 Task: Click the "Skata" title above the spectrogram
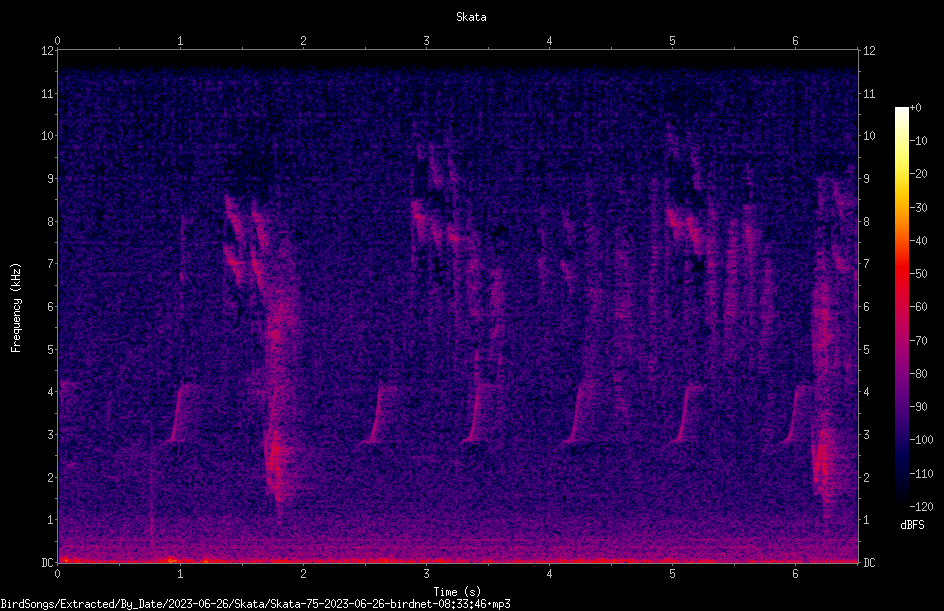tap(471, 17)
